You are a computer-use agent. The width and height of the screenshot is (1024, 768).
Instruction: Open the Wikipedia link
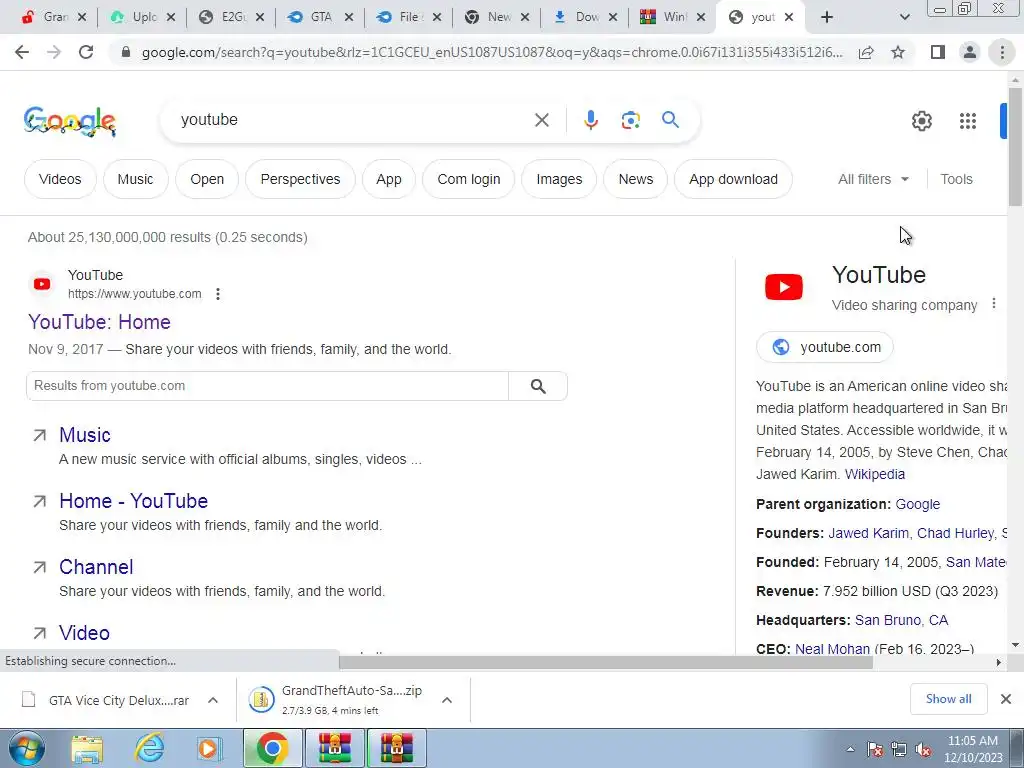click(874, 474)
